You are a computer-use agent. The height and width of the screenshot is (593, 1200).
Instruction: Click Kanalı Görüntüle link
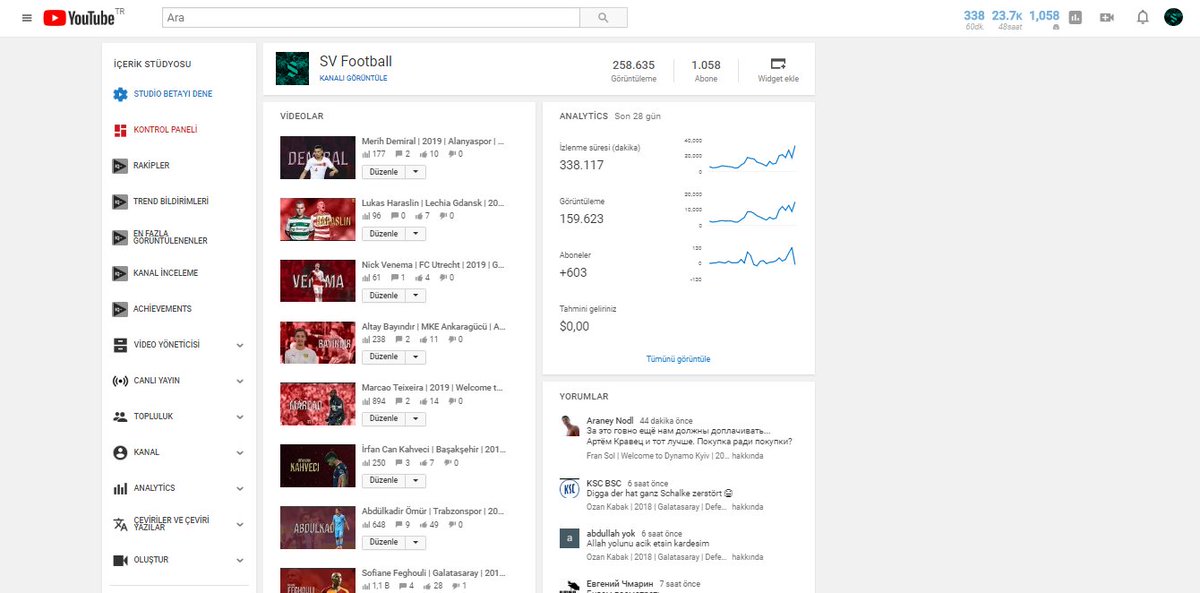353,78
